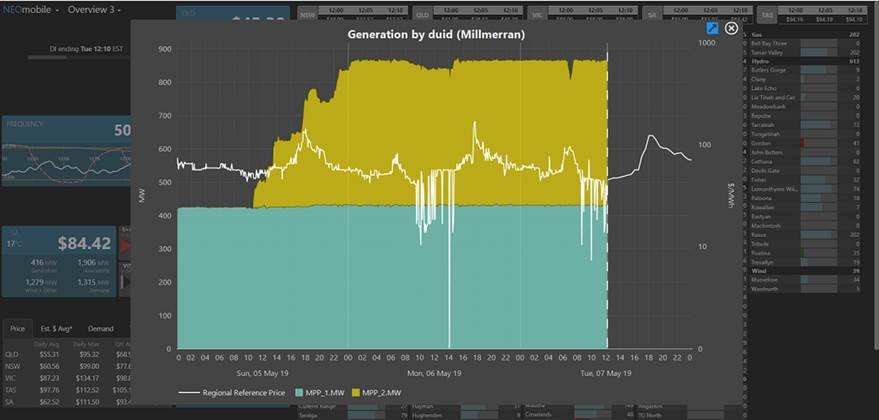Close the Generation by duid chart dialog
This screenshot has height=420, width=879.
(x=731, y=29)
